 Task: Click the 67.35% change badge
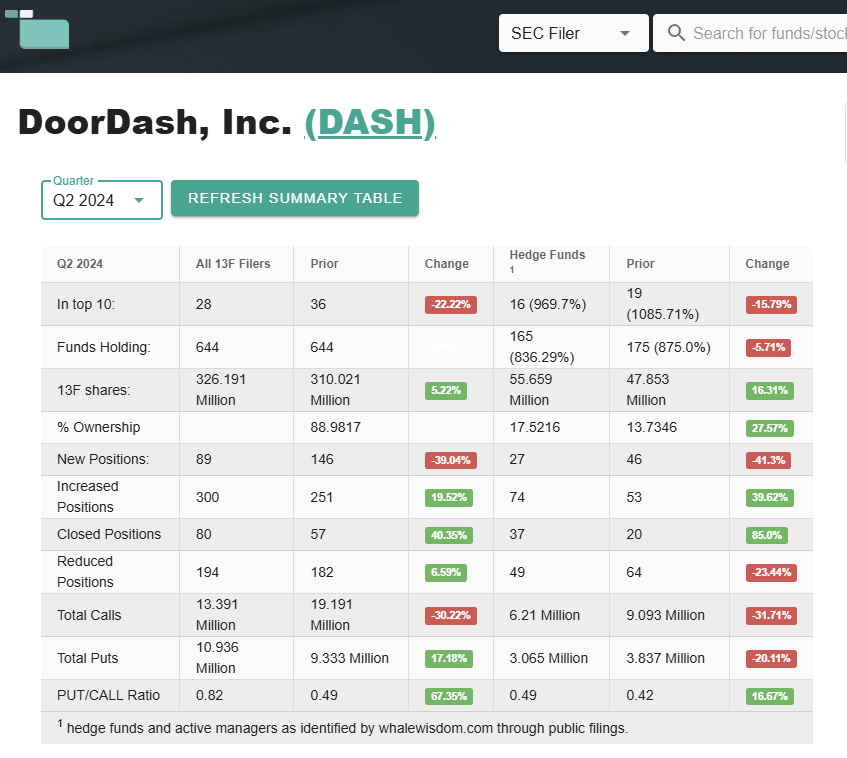(x=449, y=696)
